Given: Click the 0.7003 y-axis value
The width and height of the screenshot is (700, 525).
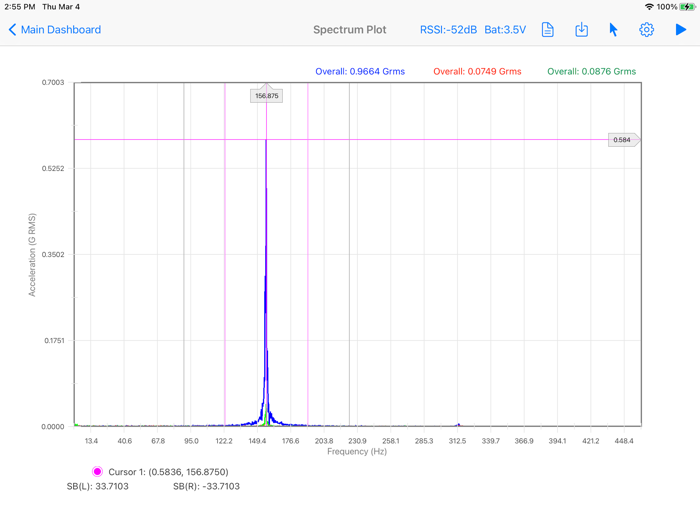Looking at the screenshot, I should [53, 83].
